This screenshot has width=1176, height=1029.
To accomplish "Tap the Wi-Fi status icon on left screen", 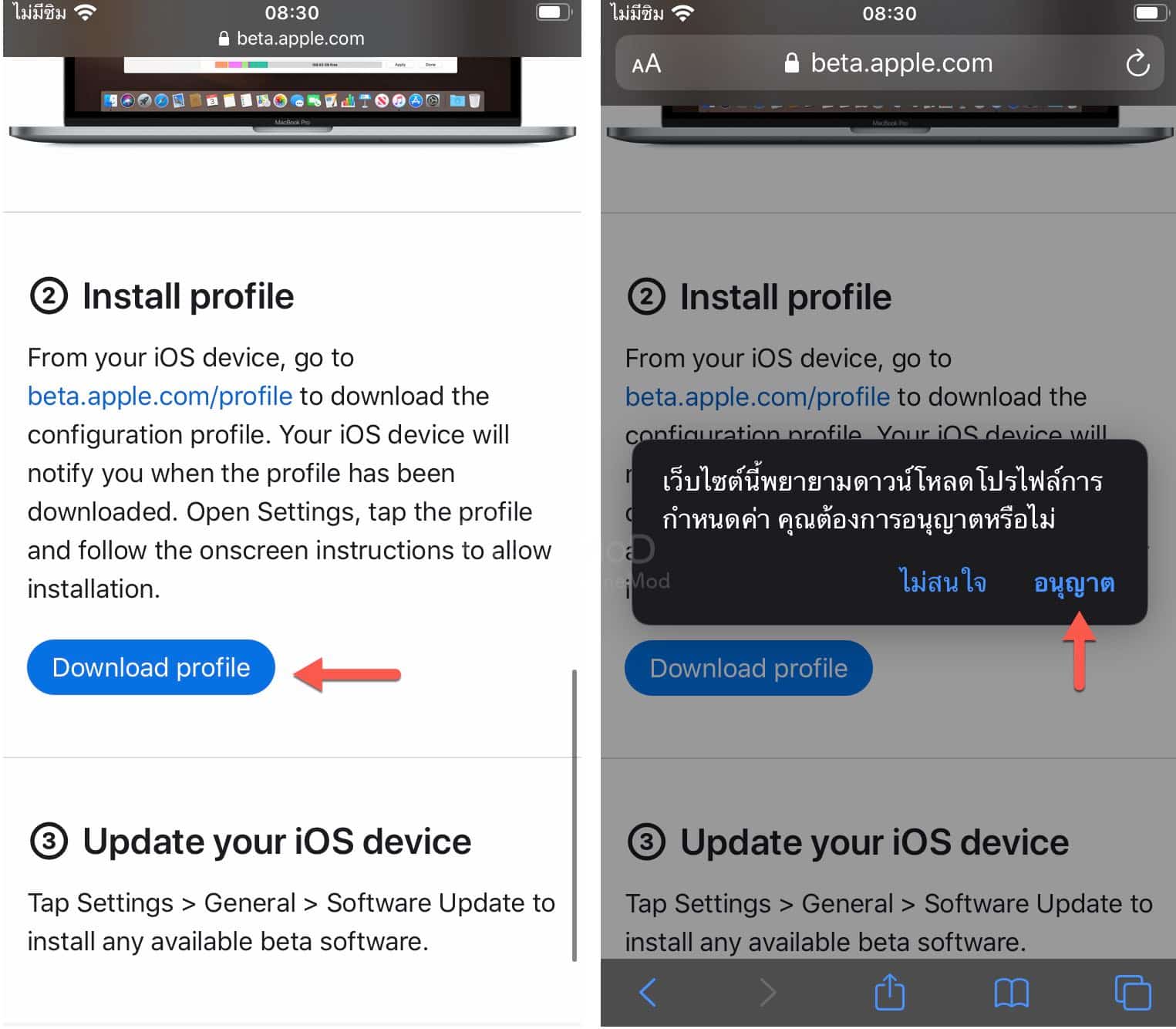I will pos(85,12).
